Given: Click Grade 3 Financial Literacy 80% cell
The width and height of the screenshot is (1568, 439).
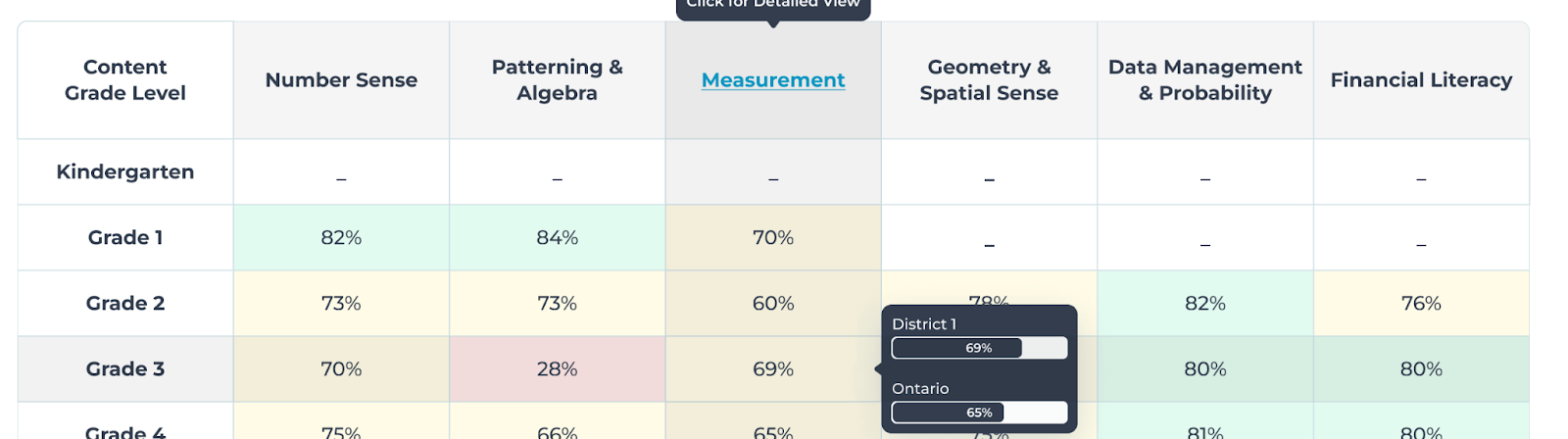Looking at the screenshot, I should tap(1421, 369).
